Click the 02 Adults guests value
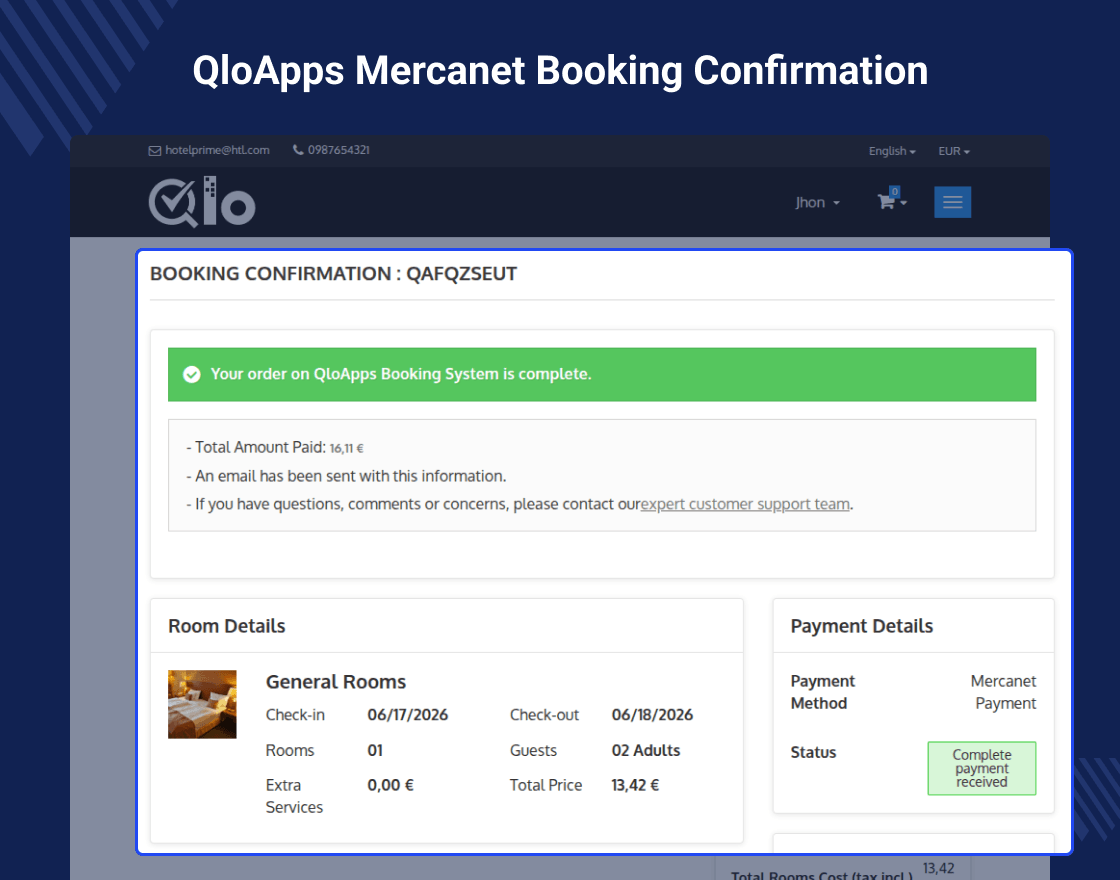Screen dimensions: 1120x880 (x=646, y=751)
